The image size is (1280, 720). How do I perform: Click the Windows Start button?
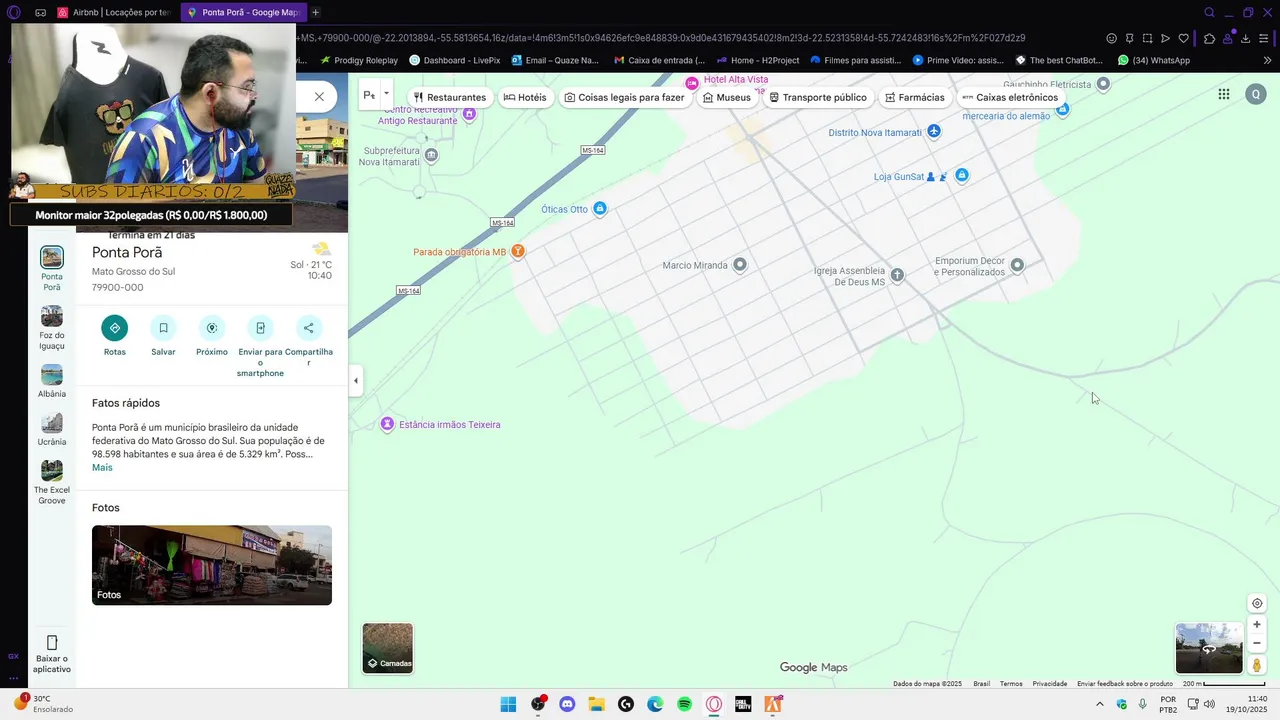point(508,704)
